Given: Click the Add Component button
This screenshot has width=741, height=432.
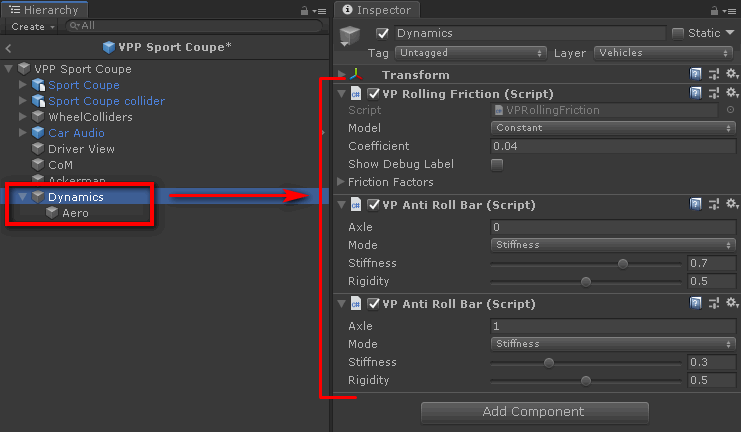Looking at the screenshot, I should pyautogui.click(x=534, y=412).
